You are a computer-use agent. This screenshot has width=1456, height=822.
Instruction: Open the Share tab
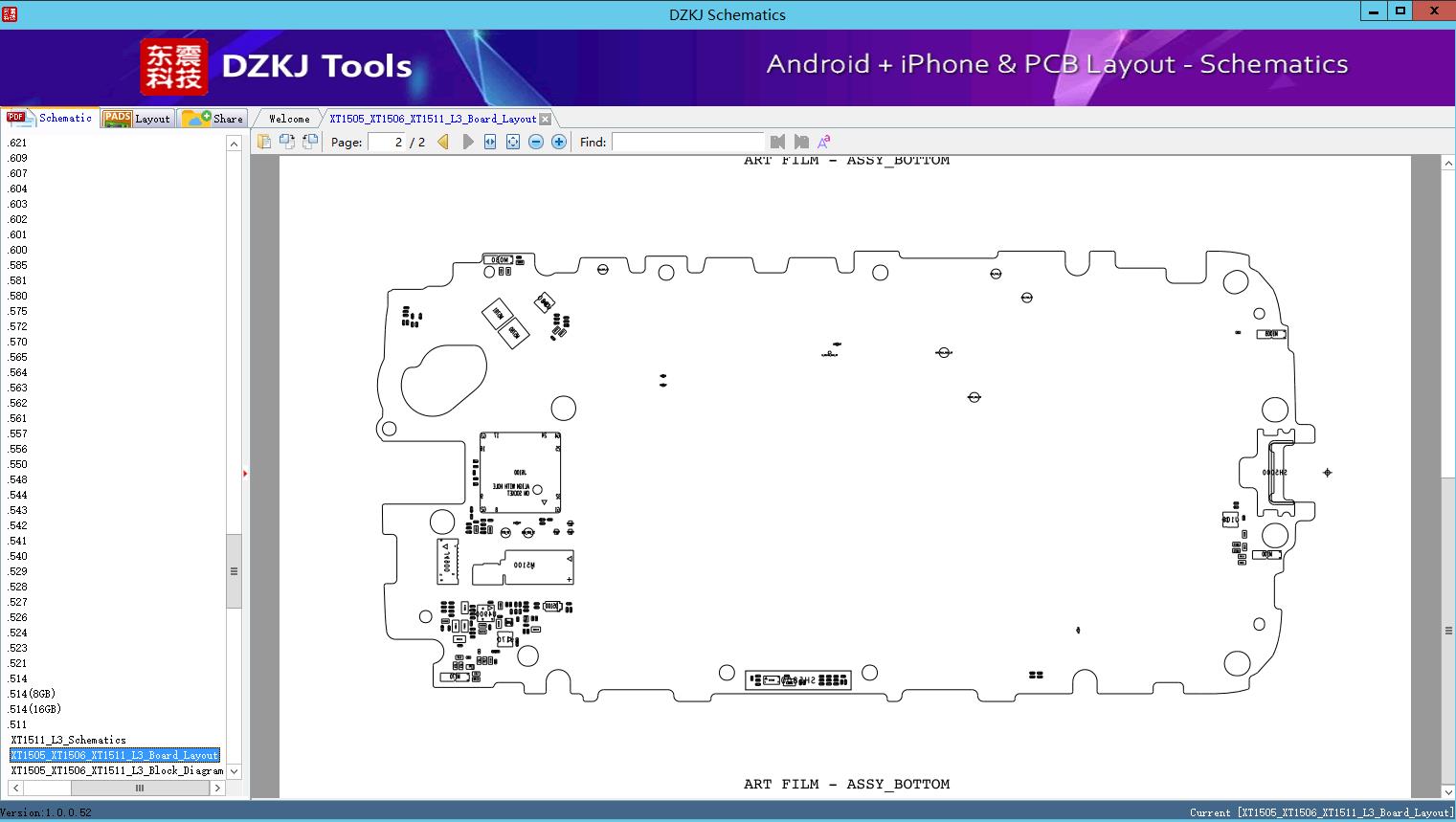213,118
